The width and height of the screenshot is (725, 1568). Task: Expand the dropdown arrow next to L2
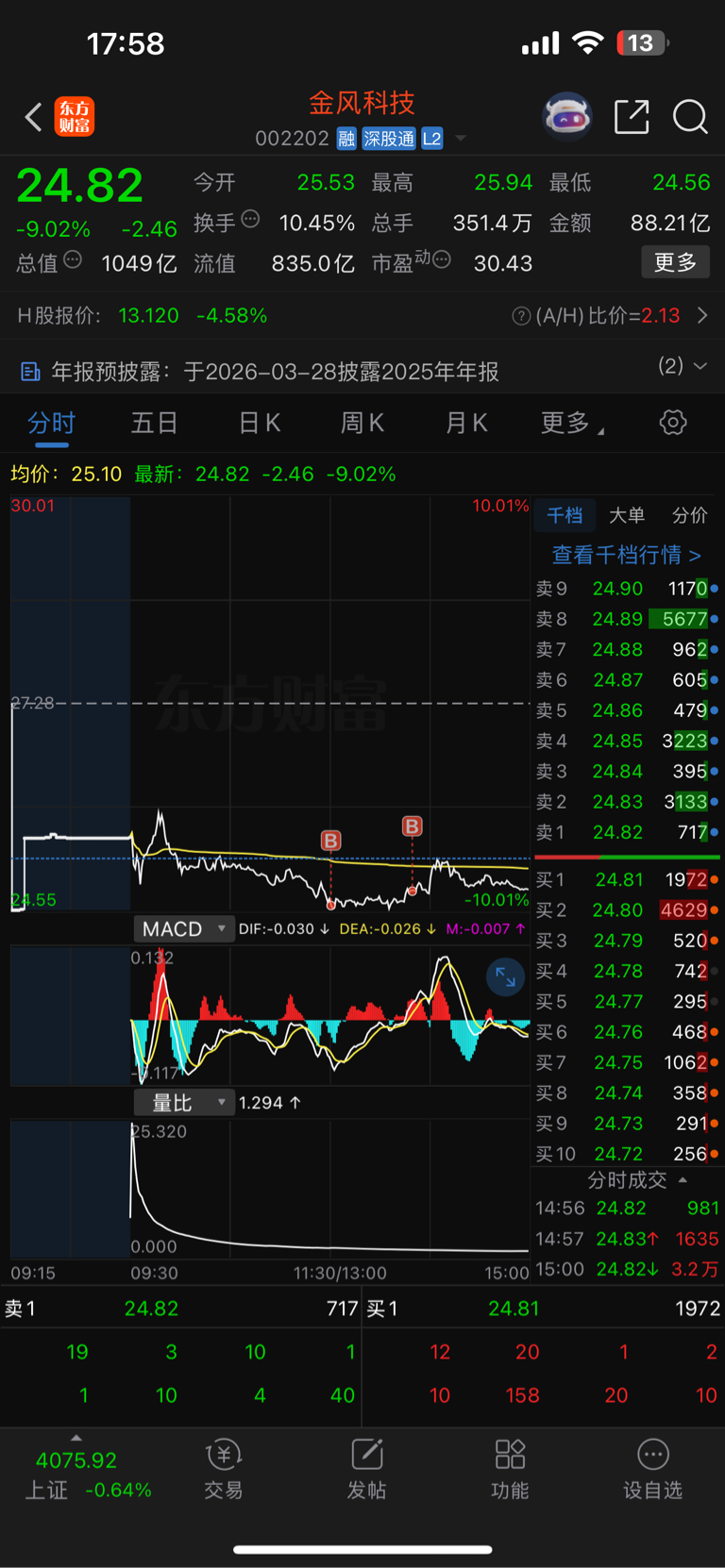click(x=461, y=139)
